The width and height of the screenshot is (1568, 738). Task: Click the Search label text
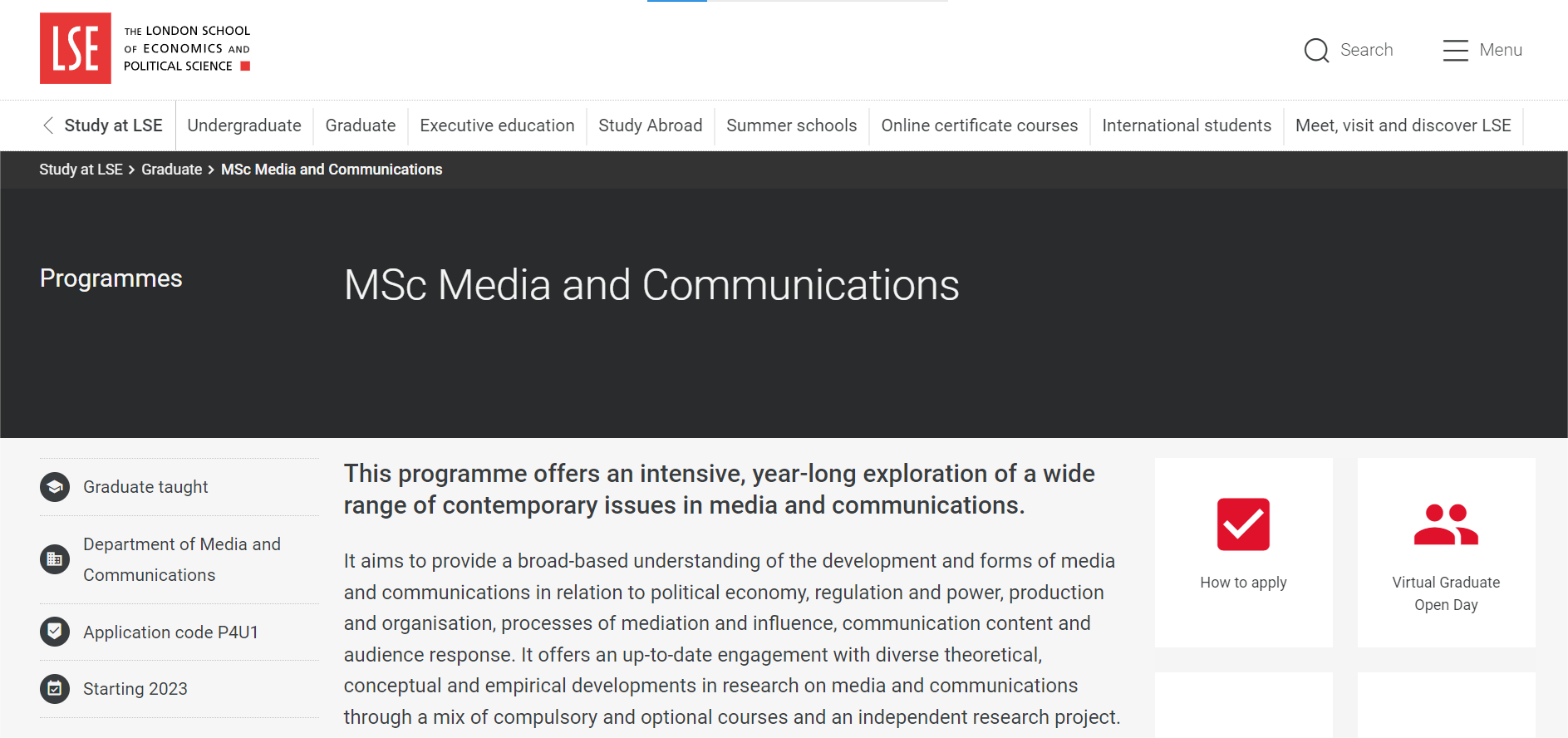coord(1366,50)
